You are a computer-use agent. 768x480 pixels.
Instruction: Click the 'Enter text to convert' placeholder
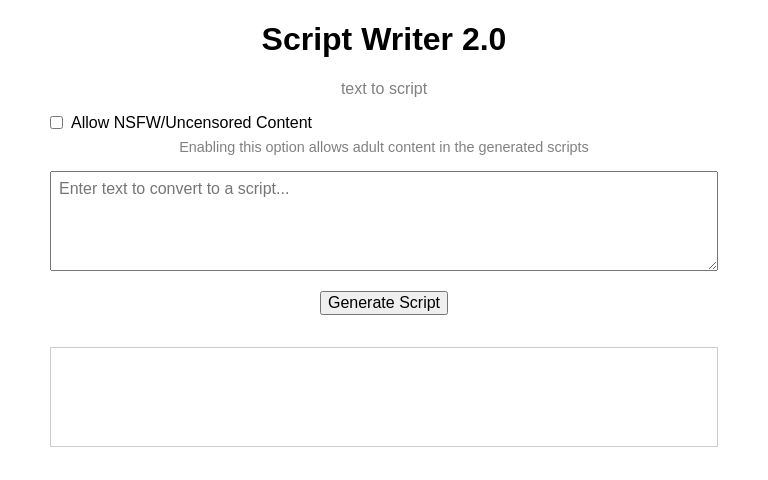(174, 189)
